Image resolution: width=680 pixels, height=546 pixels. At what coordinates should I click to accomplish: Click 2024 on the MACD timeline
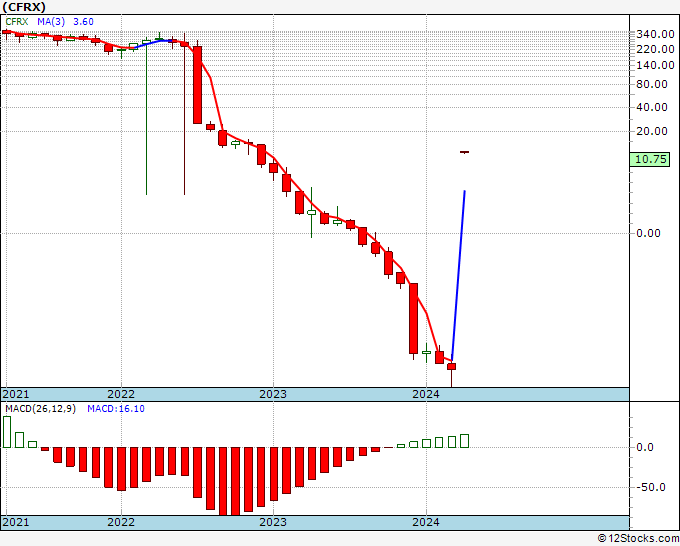pos(426,522)
